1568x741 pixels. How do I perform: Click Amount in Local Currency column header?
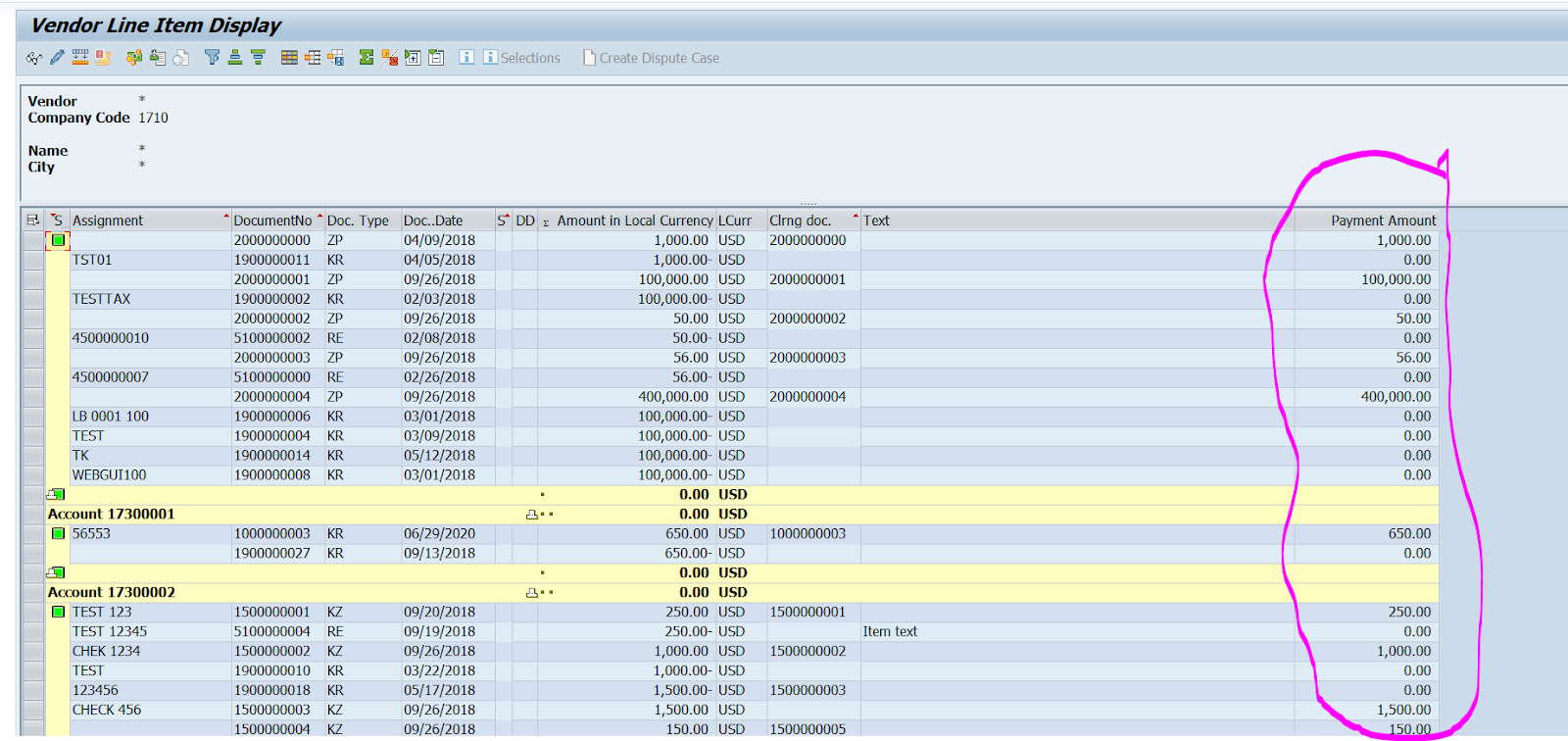coord(627,221)
